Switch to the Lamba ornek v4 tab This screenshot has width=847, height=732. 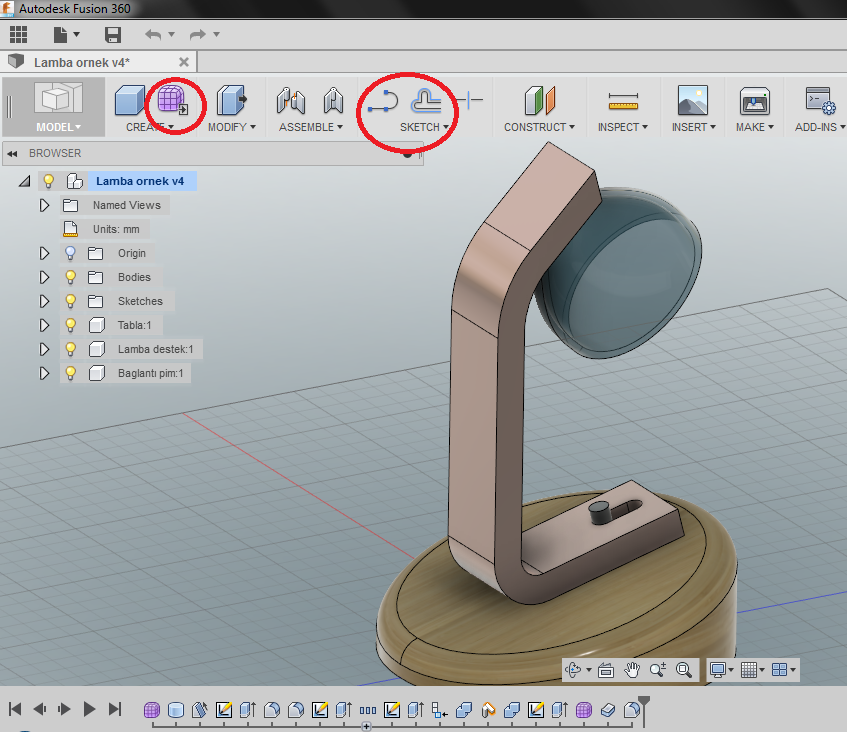click(x=81, y=62)
